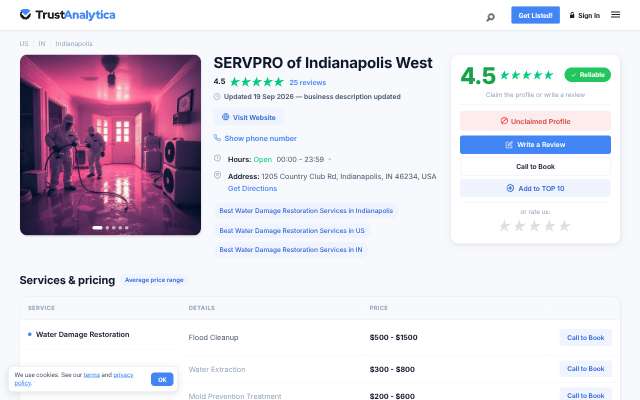Click Claim the profile or write a review
640x400 pixels.
[x=535, y=95]
